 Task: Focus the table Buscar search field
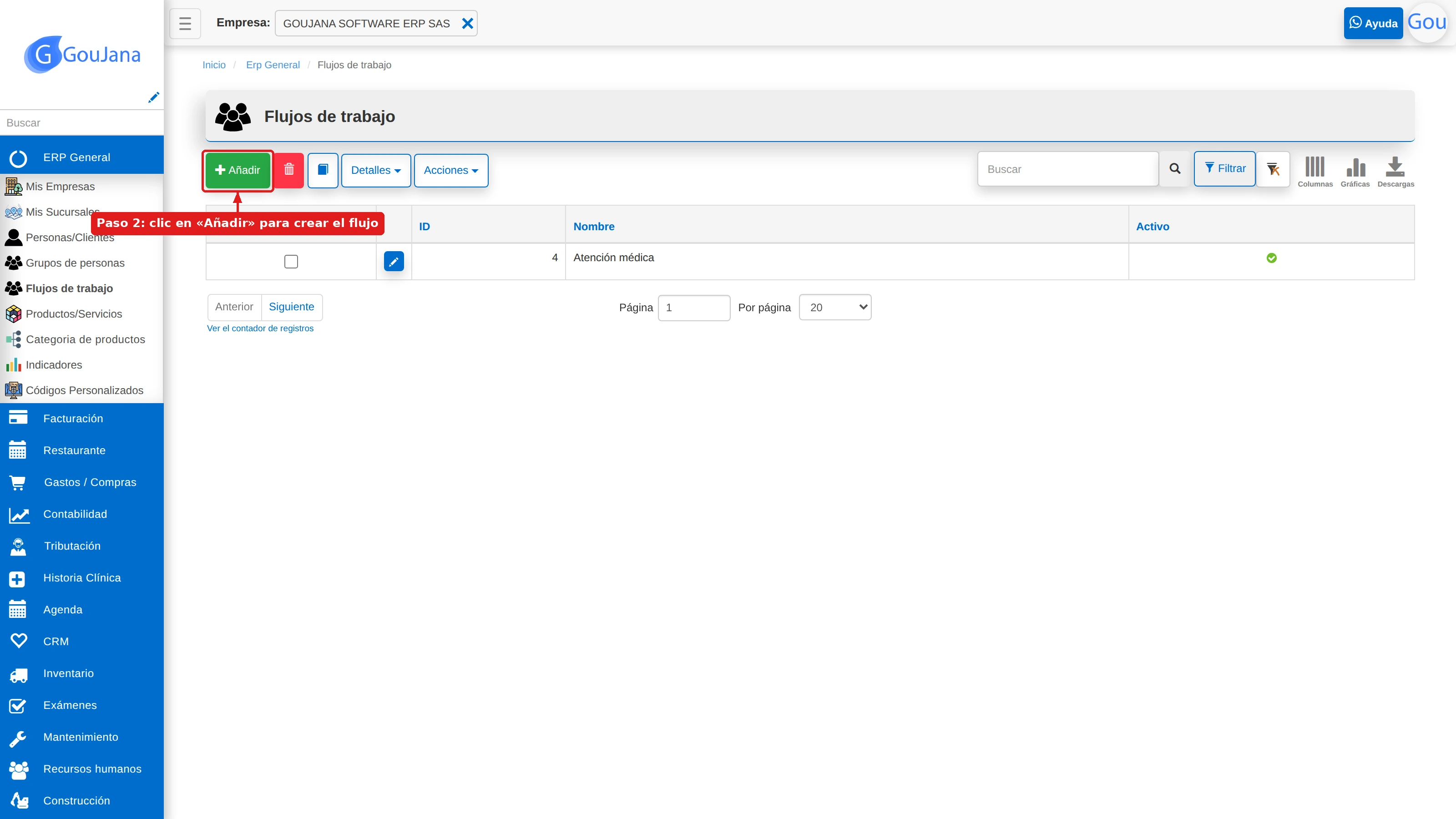1068,169
